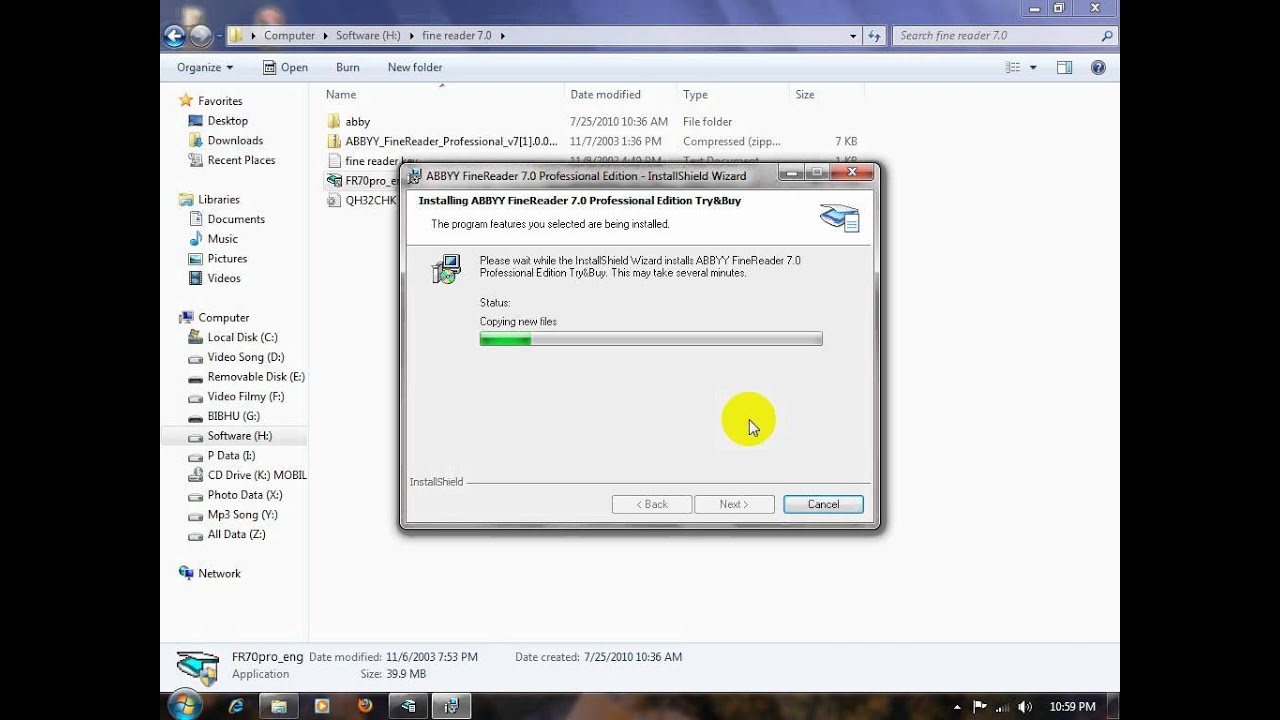This screenshot has width=1280, height=720.
Task: Open Windows Media Player from the taskbar
Action: 322,705
